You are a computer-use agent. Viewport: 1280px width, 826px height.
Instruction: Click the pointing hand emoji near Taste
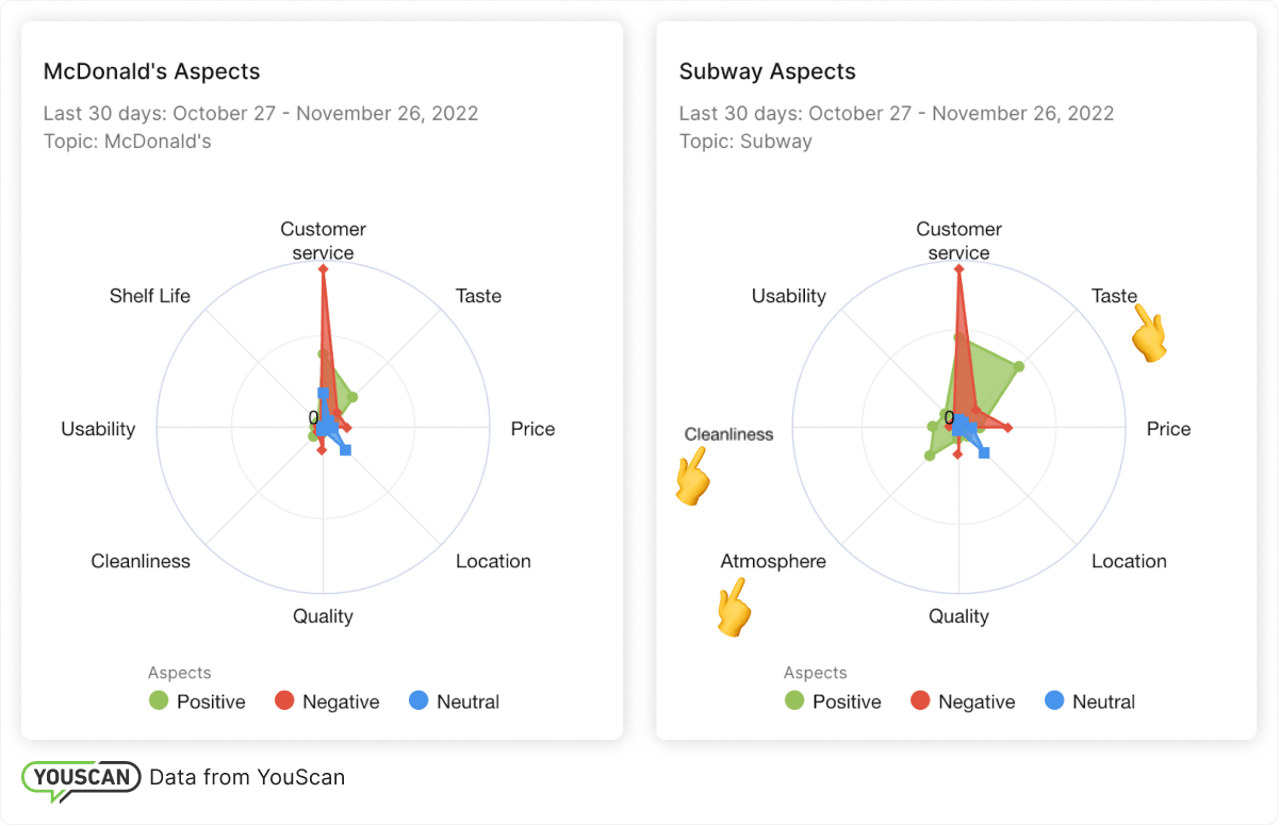(x=1149, y=333)
